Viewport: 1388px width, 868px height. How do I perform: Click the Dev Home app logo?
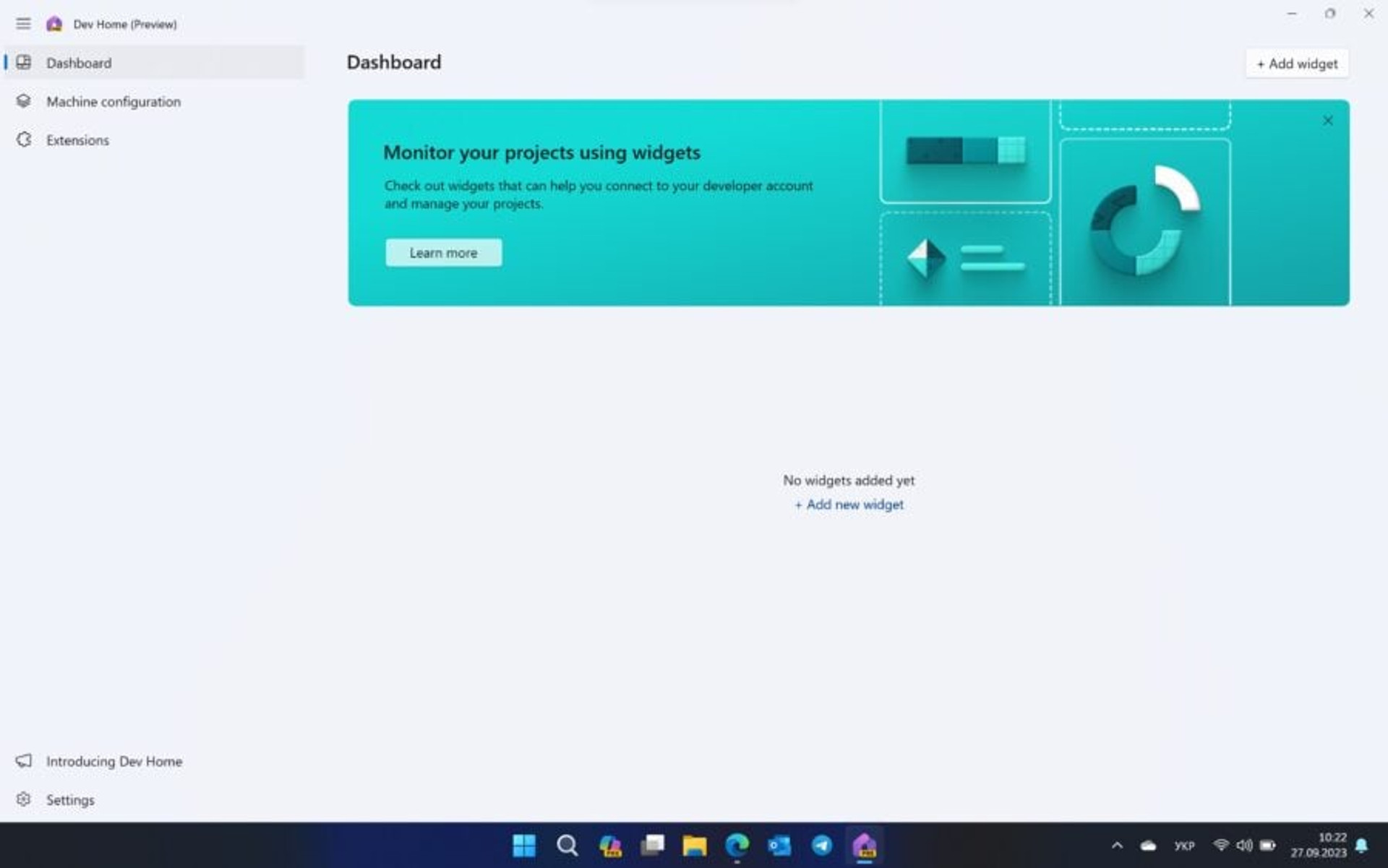click(x=54, y=24)
